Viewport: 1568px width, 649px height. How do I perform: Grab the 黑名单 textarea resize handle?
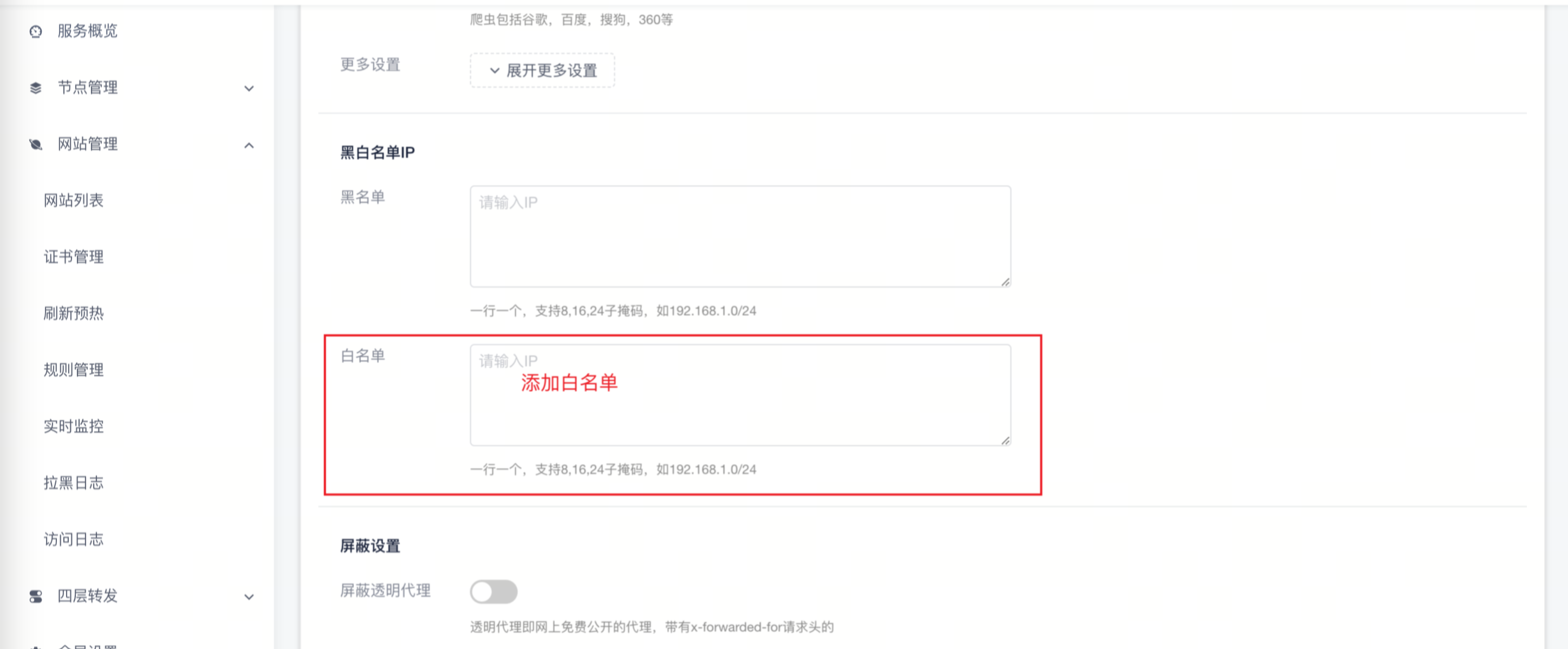(x=1005, y=282)
